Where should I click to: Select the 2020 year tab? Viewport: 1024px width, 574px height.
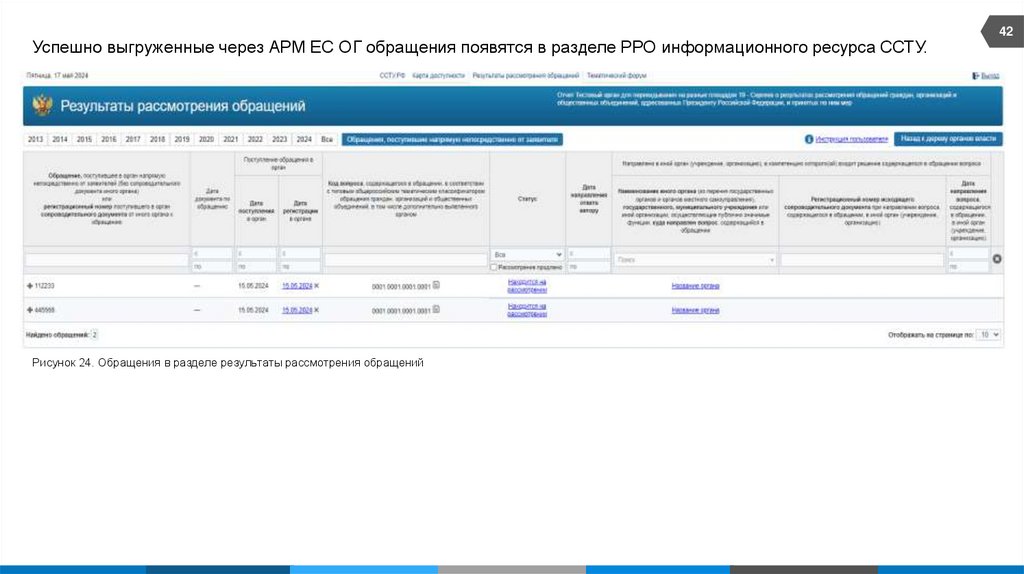click(206, 139)
